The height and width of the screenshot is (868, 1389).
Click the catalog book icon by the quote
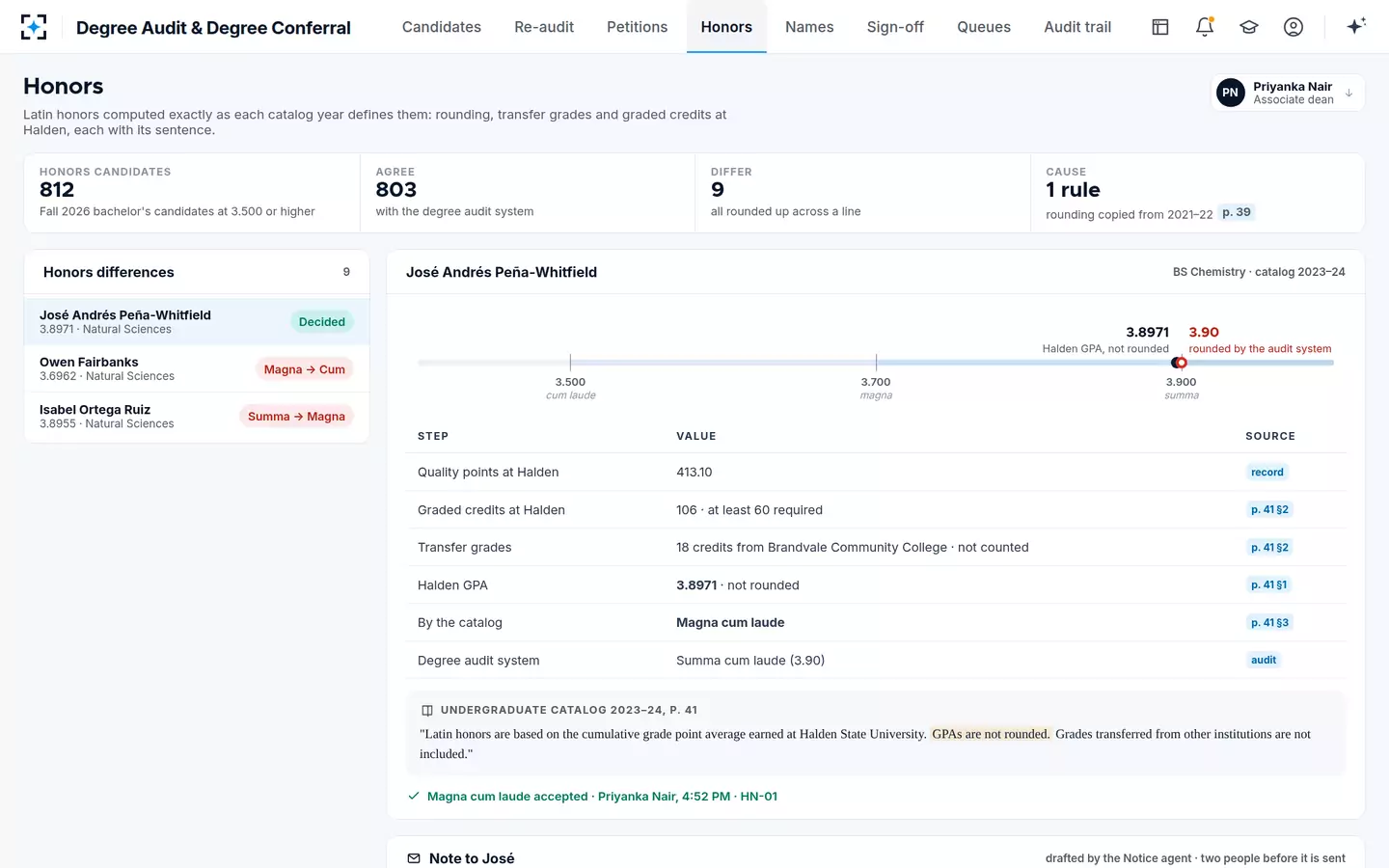pyautogui.click(x=427, y=710)
